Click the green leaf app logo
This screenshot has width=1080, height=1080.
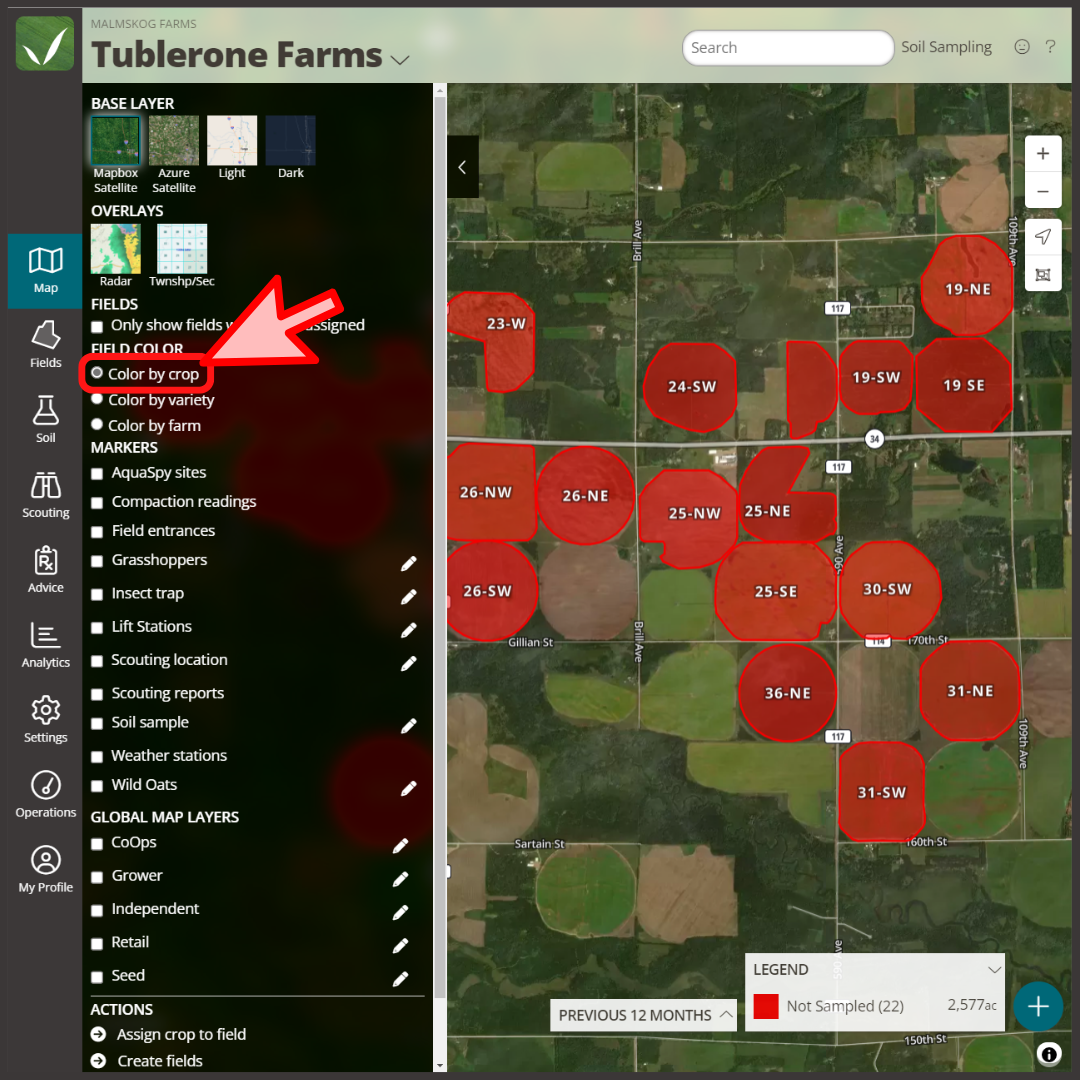point(45,44)
